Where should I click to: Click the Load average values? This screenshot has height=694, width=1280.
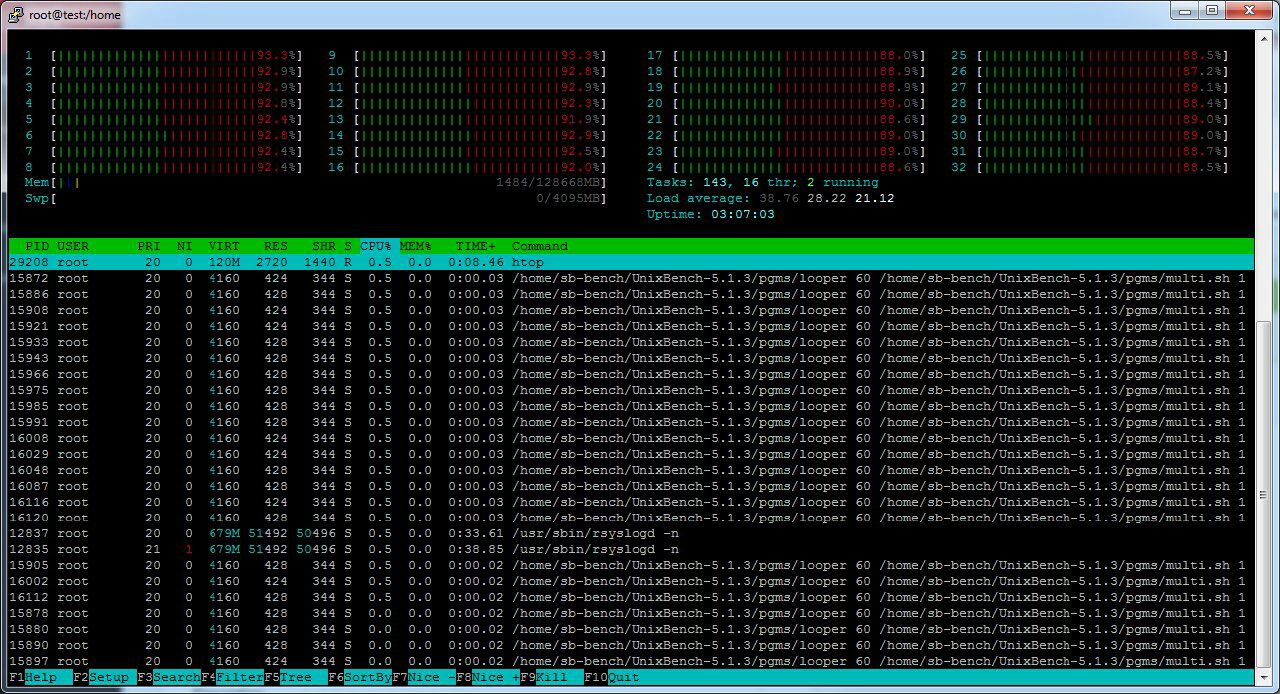pos(827,199)
